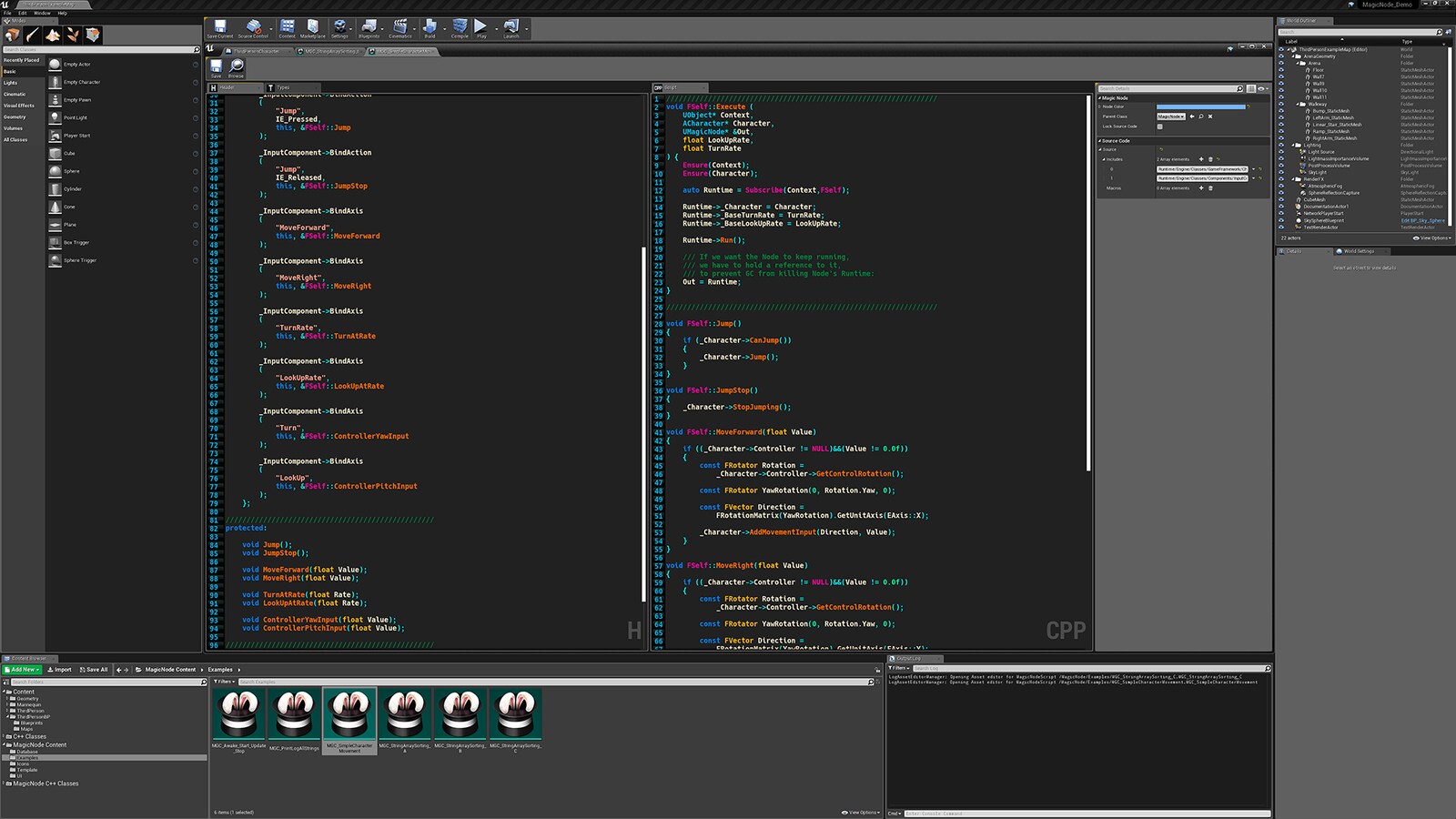
Task: Click the Cinematics toolbar icon
Action: 400,27
